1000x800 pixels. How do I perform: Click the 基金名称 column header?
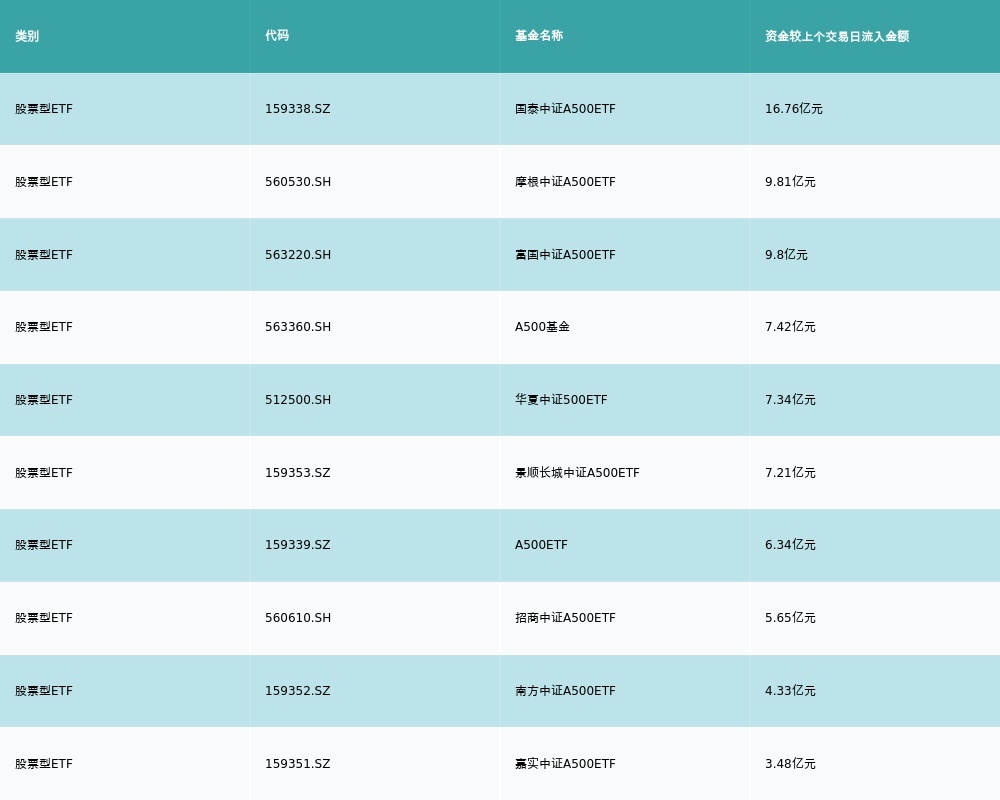[x=539, y=36]
